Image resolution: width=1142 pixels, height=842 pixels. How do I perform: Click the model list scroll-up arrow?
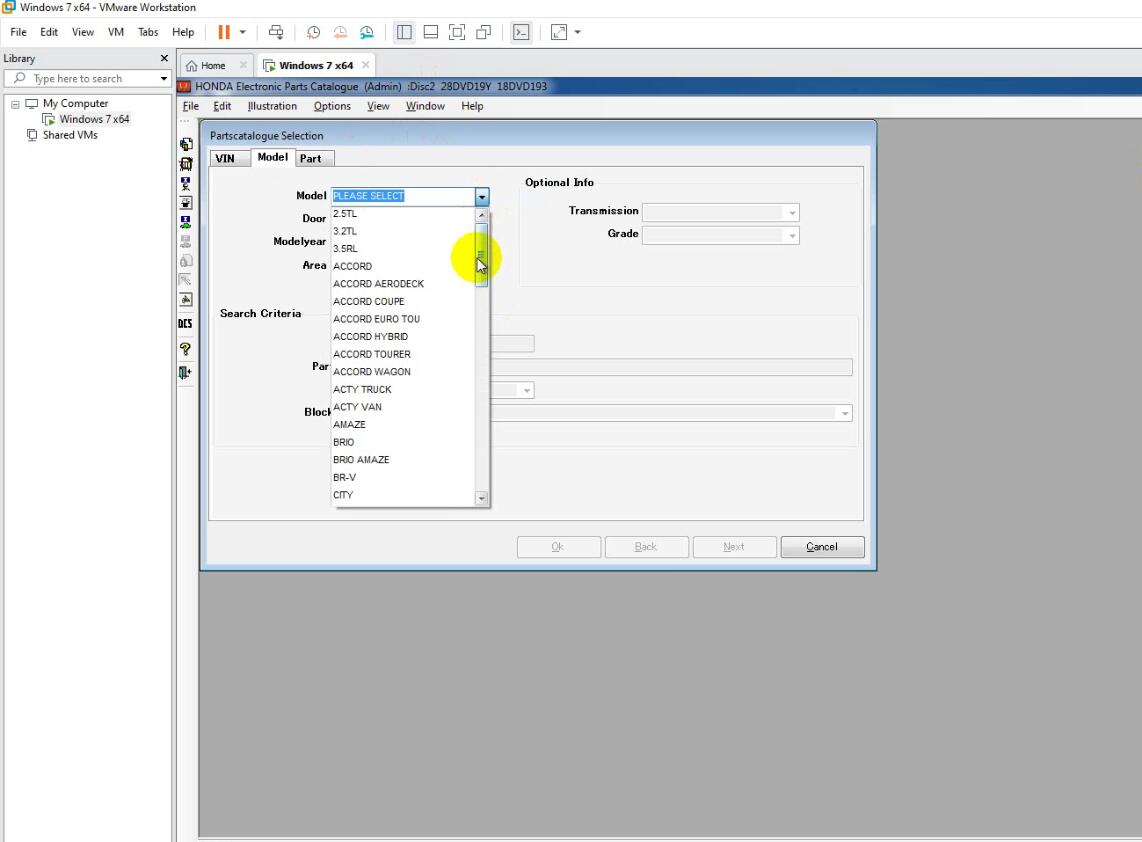pyautogui.click(x=481, y=216)
